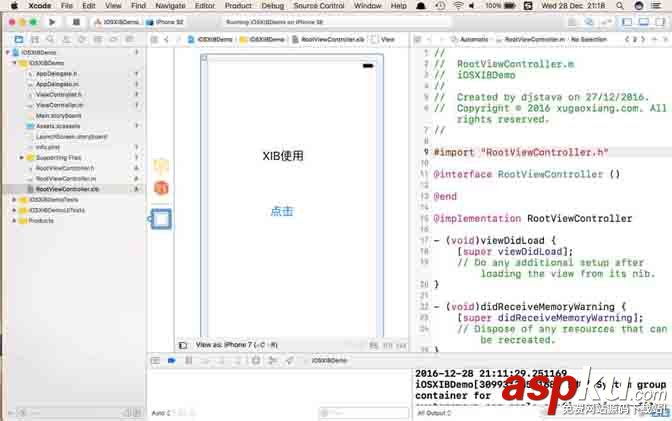This screenshot has height=421, width=672.
Task: Click the Spotlight search icon
Action: click(620, 6)
